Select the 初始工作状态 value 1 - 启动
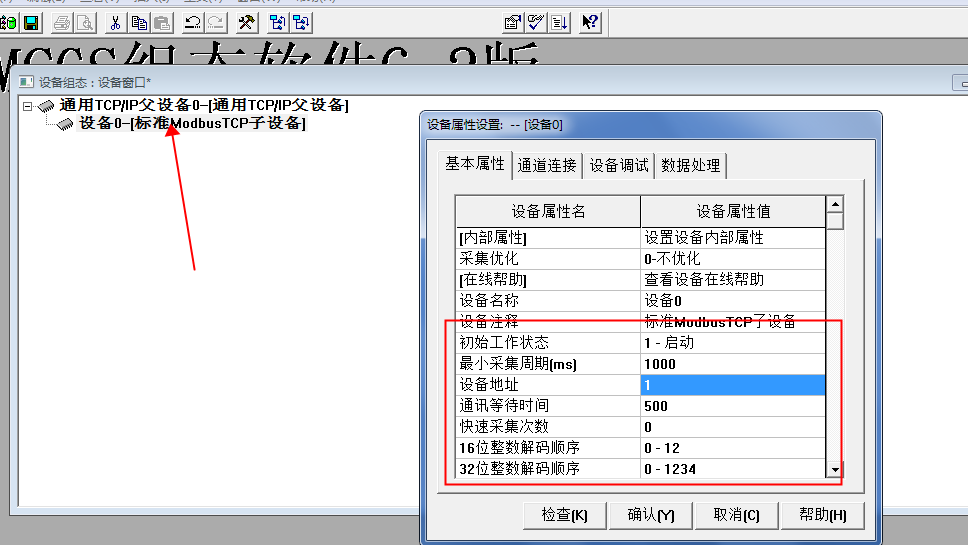This screenshot has height=545, width=968. pos(732,343)
